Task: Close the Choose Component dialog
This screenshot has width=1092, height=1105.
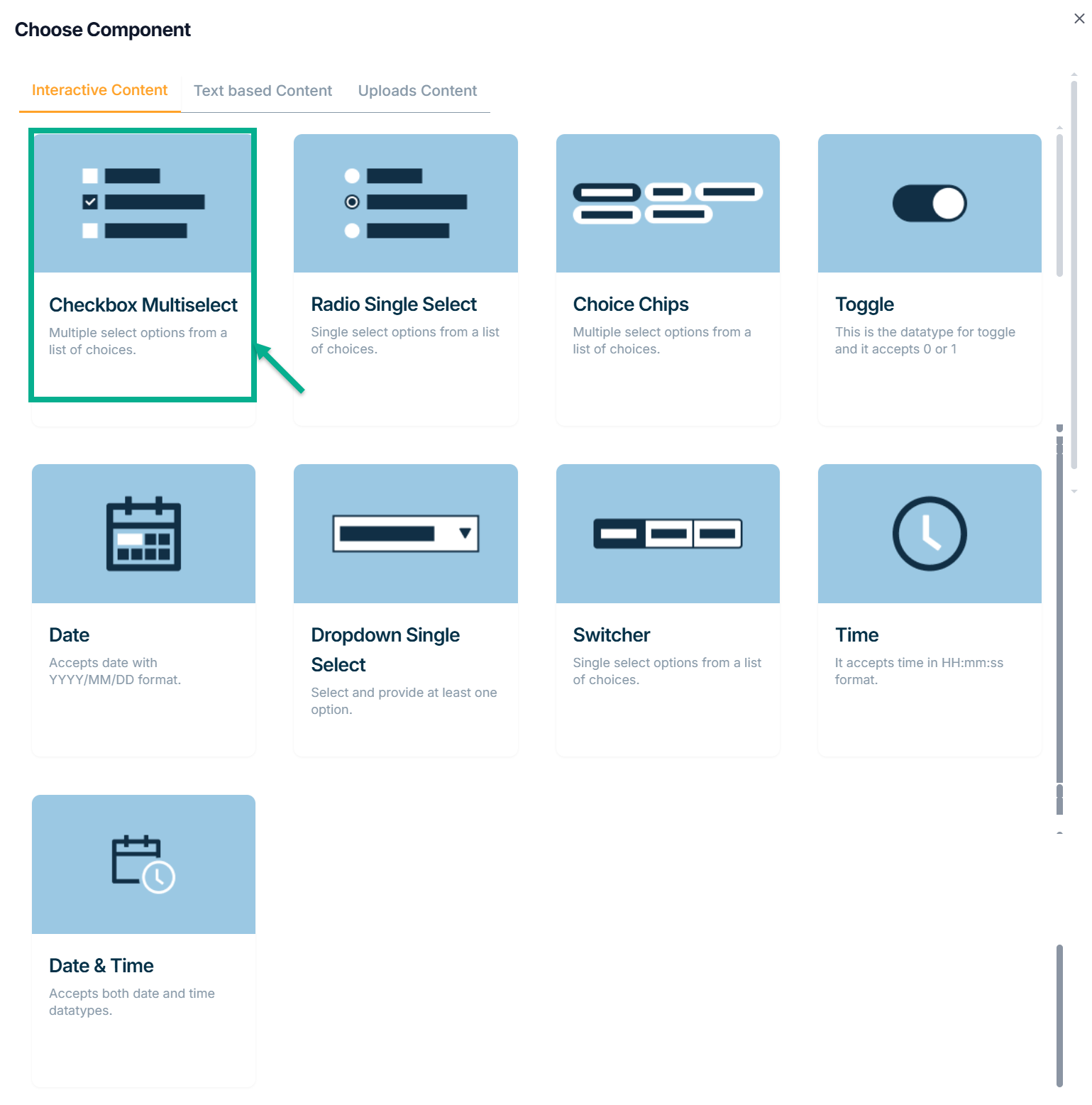Action: point(1079,19)
